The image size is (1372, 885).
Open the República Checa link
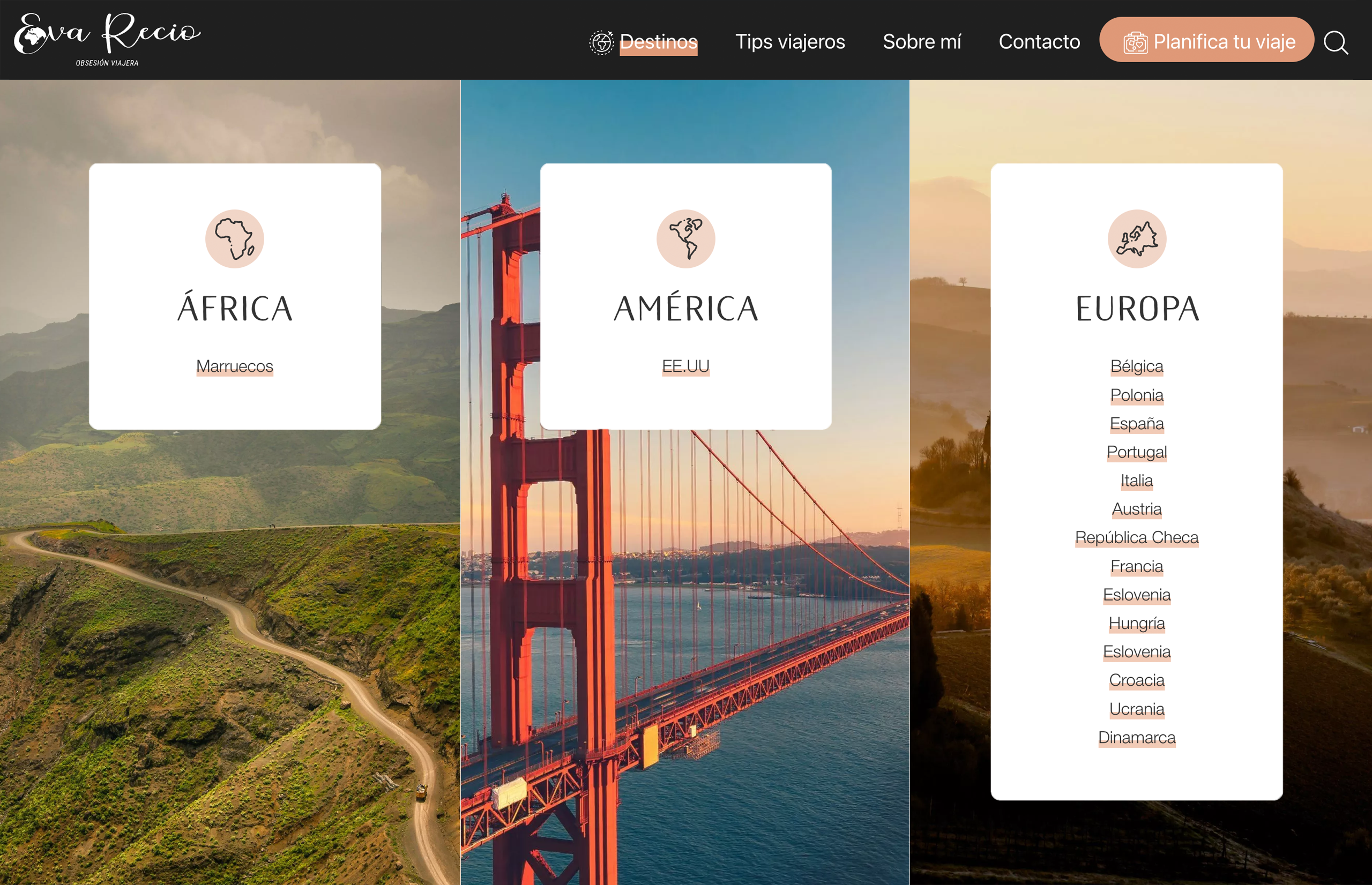[x=1137, y=537]
